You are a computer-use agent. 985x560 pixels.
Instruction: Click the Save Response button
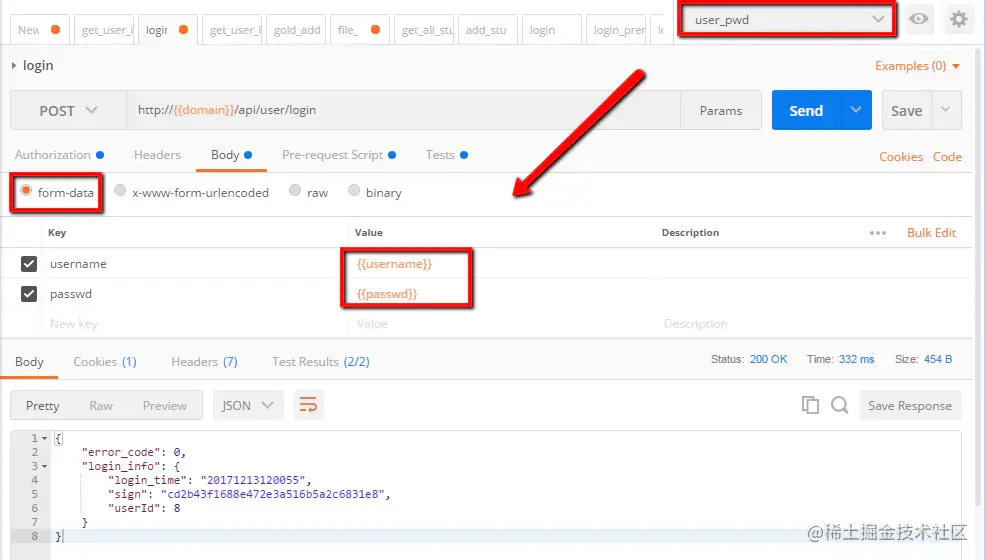click(x=910, y=405)
